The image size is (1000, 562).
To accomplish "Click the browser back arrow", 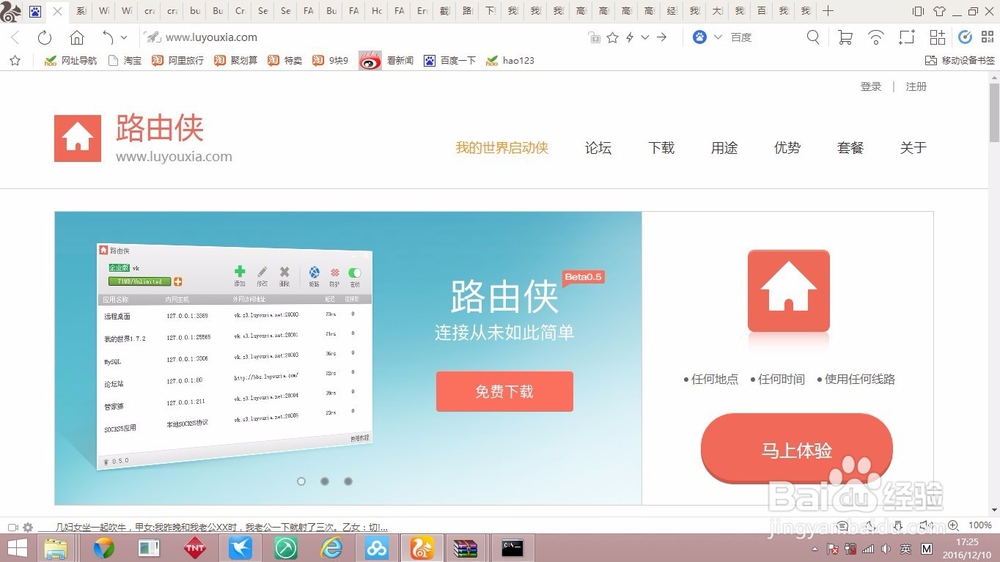I will click(x=15, y=38).
